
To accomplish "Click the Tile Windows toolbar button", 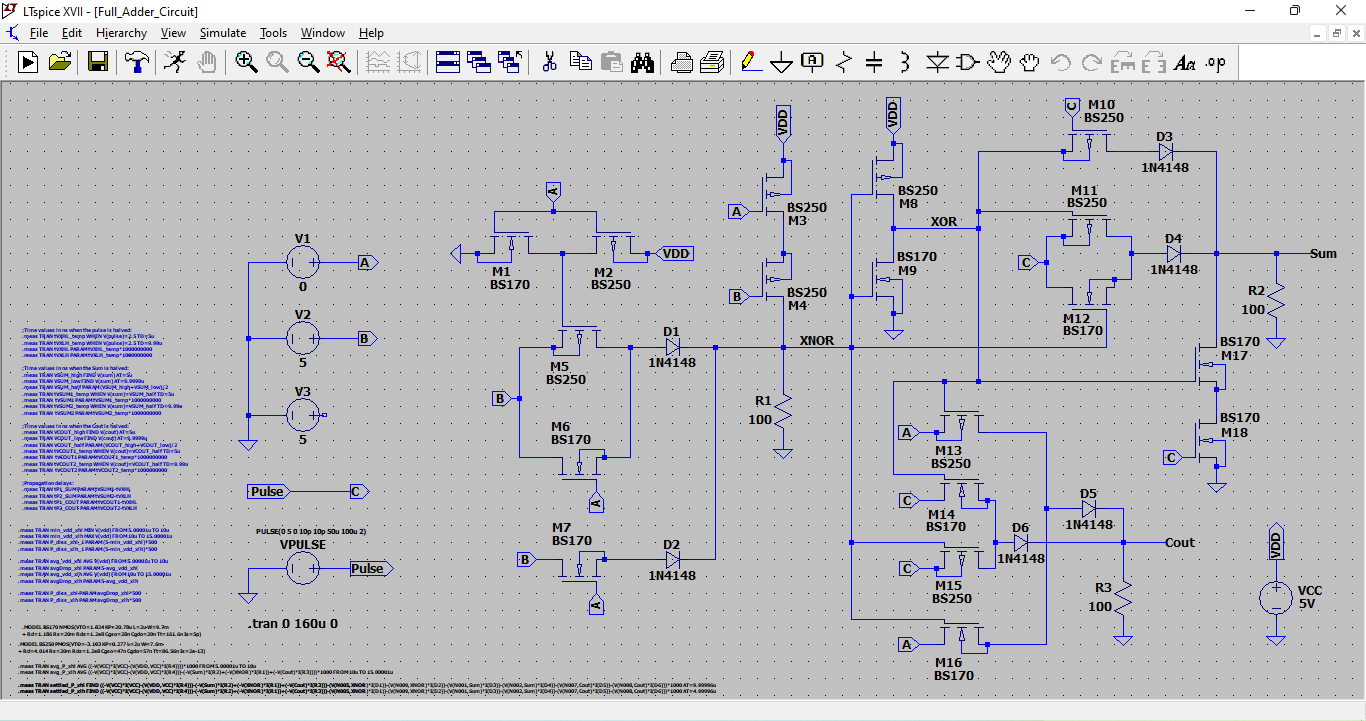I will coord(446,62).
